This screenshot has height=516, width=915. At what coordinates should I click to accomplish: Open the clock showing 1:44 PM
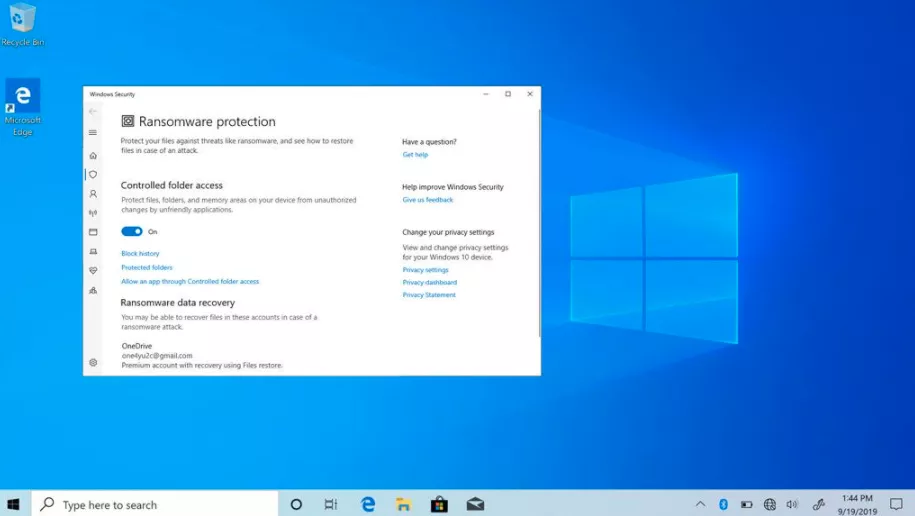[x=857, y=504]
